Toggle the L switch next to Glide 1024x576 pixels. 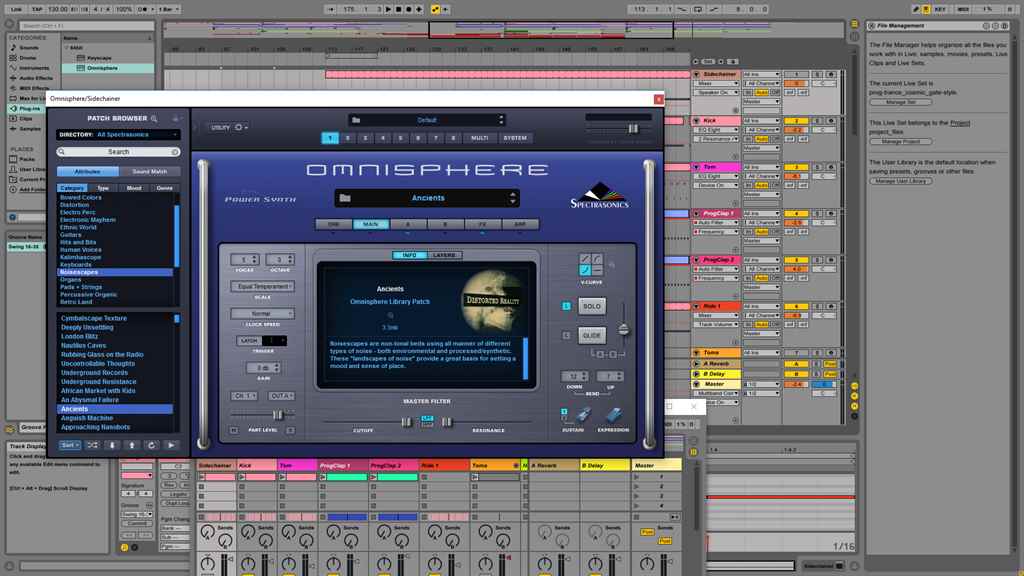[x=566, y=336]
